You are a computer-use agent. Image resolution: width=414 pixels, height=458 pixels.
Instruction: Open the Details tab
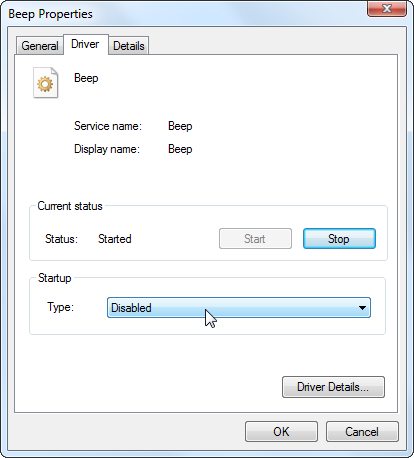(129, 46)
